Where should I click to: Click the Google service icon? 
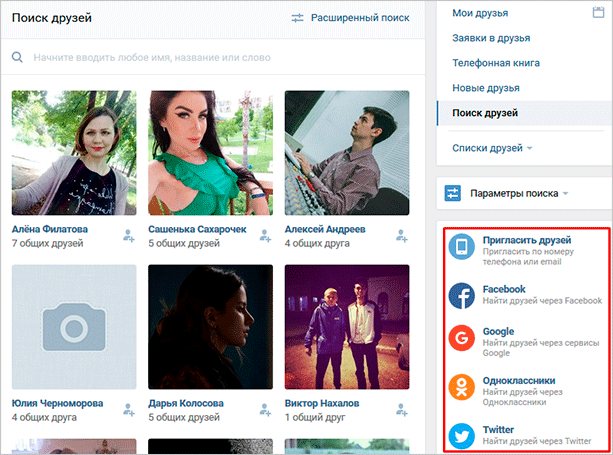[462, 338]
